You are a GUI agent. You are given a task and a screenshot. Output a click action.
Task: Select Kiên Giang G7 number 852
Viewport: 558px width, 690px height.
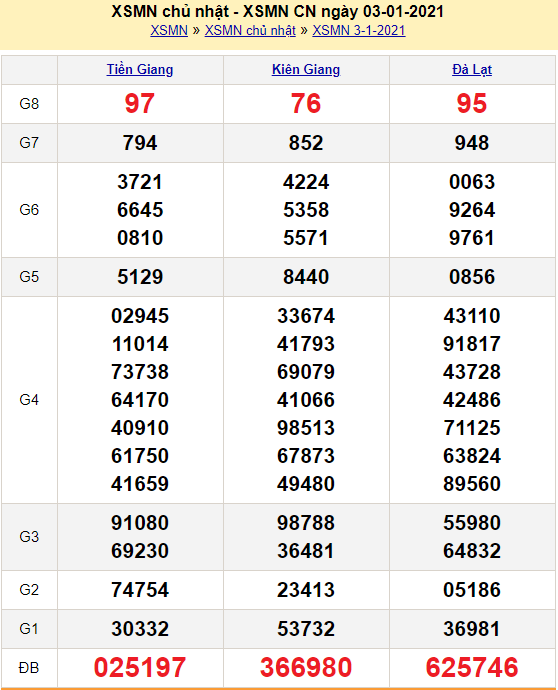pyautogui.click(x=306, y=143)
